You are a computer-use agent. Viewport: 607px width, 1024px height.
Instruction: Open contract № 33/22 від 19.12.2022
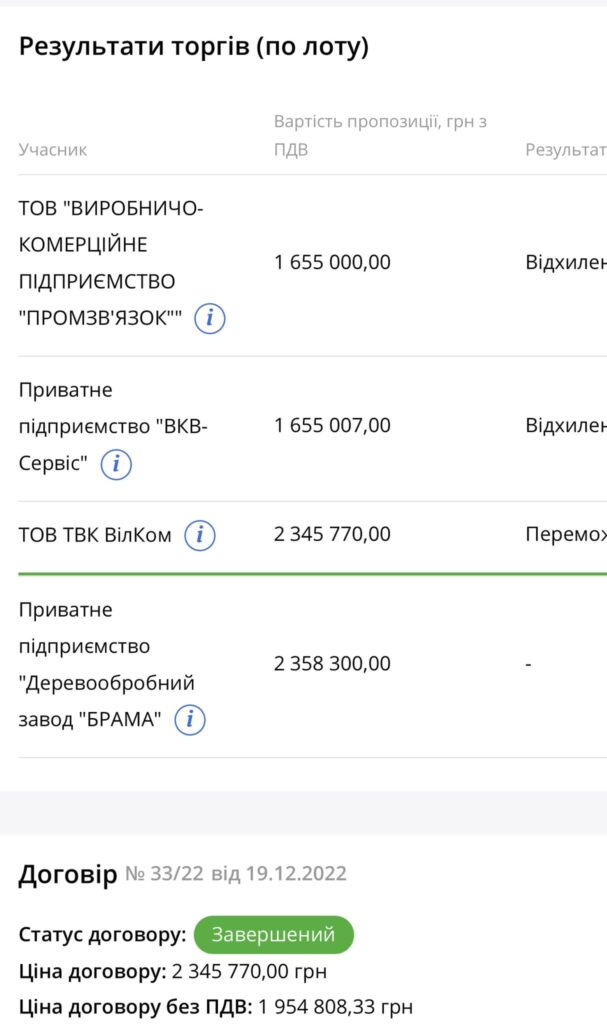236,874
